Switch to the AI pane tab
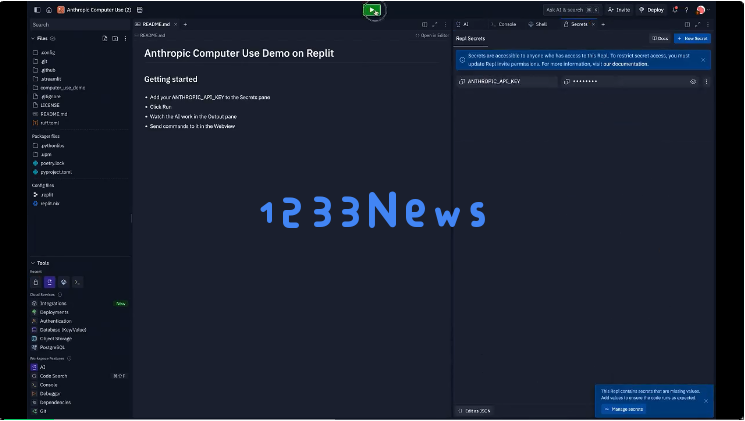Image resolution: width=745 pixels, height=421 pixels. coord(463,24)
